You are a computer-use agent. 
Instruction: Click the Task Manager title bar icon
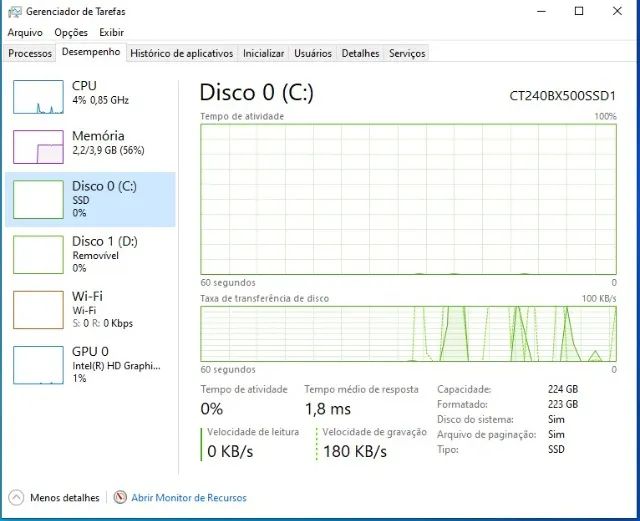point(12,11)
